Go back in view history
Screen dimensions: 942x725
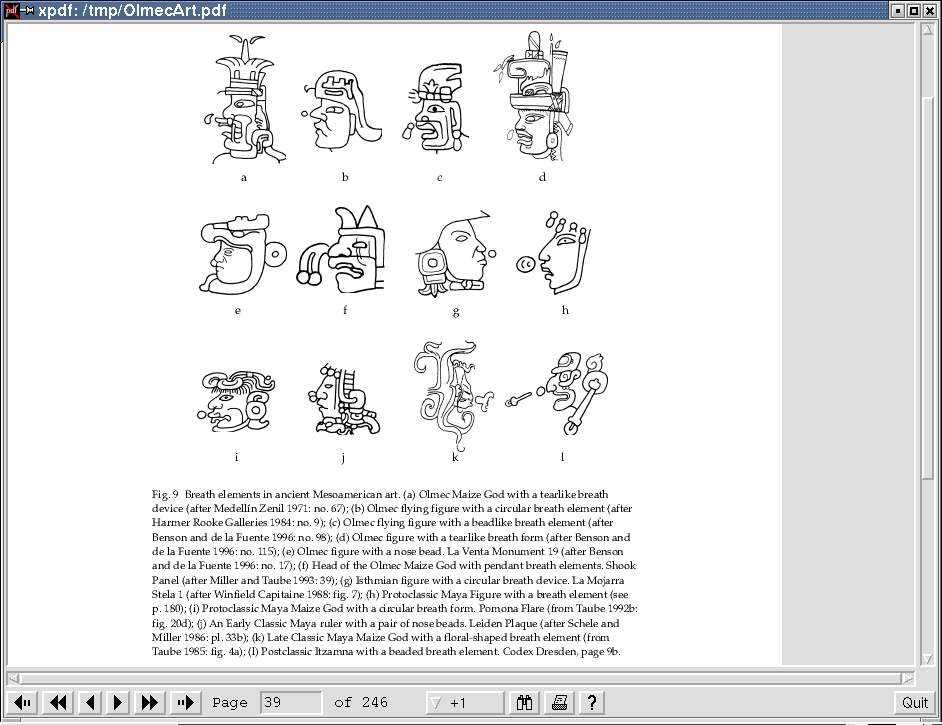tap(23, 702)
